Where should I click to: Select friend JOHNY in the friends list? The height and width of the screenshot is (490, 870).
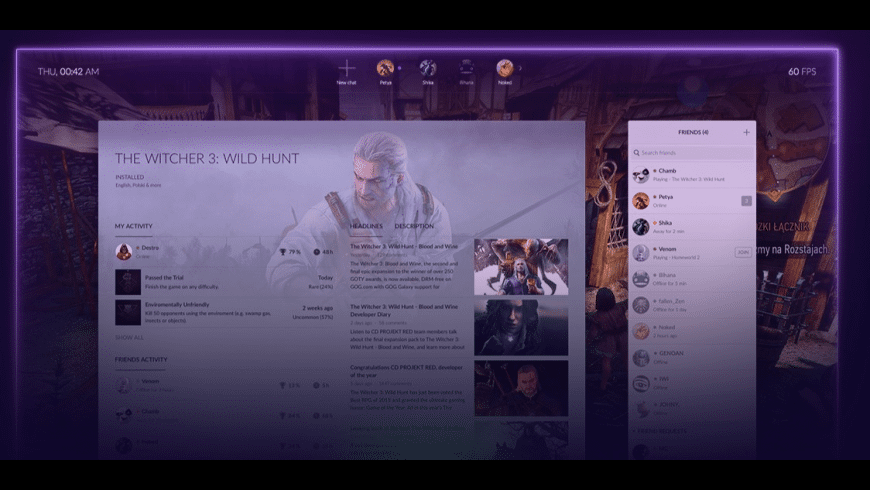coord(692,409)
